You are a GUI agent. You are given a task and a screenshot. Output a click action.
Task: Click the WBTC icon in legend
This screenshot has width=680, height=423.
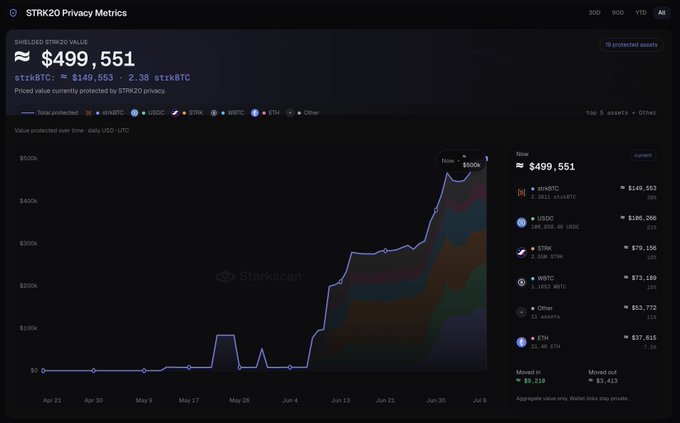point(214,113)
